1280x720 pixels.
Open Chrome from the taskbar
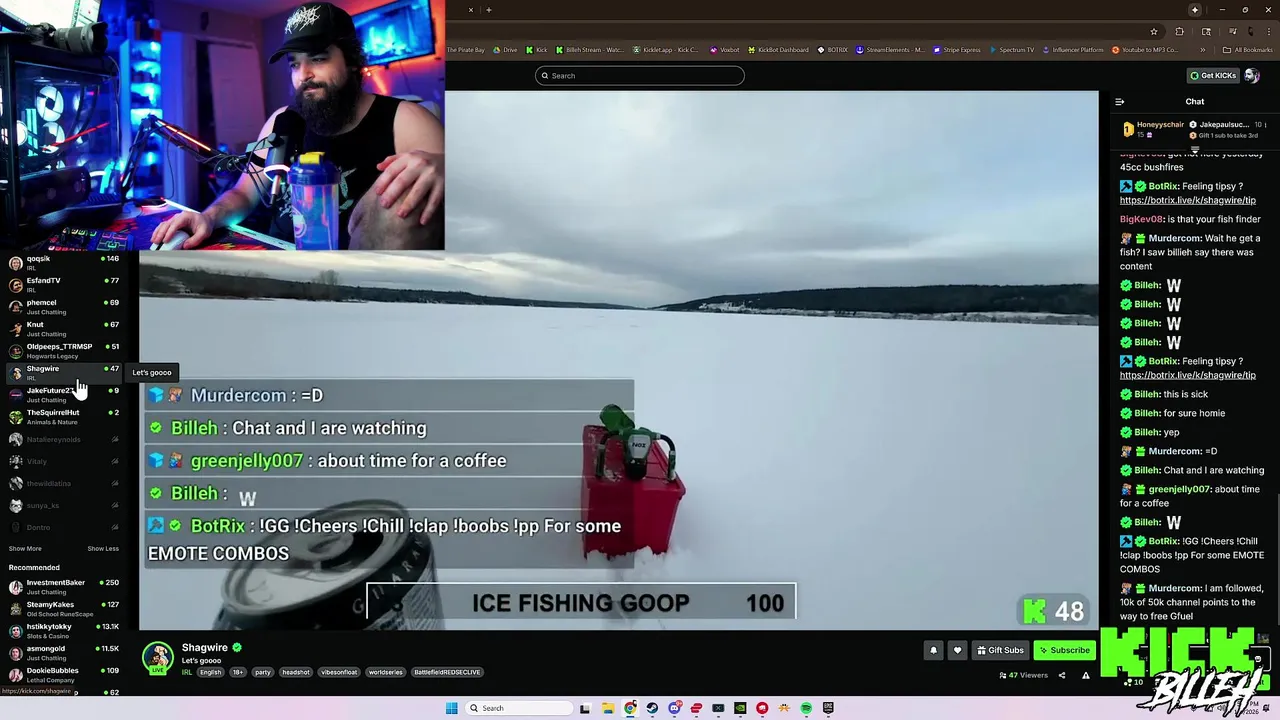click(630, 708)
